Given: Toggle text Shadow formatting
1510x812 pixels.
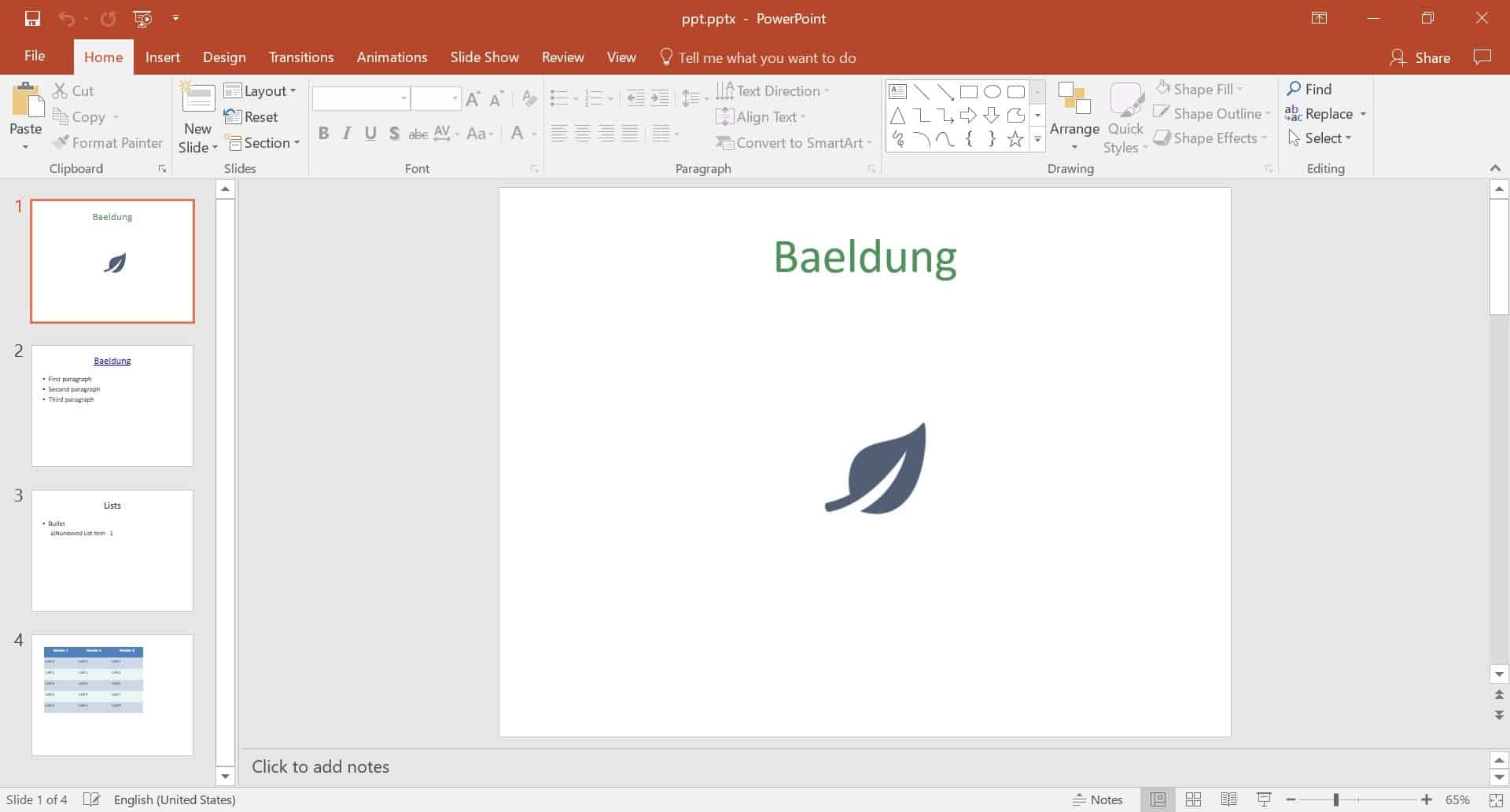Looking at the screenshot, I should [394, 134].
